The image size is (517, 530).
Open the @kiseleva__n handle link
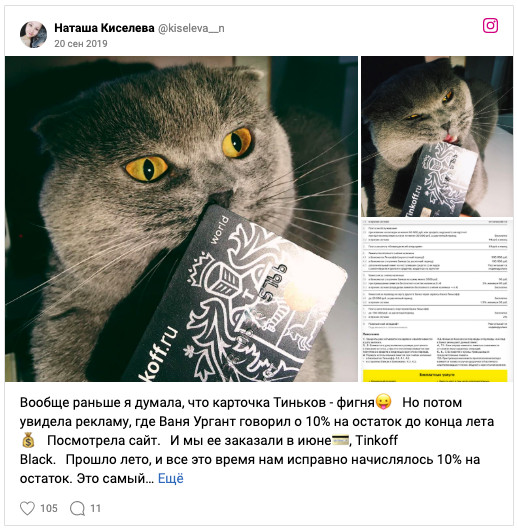(191, 28)
